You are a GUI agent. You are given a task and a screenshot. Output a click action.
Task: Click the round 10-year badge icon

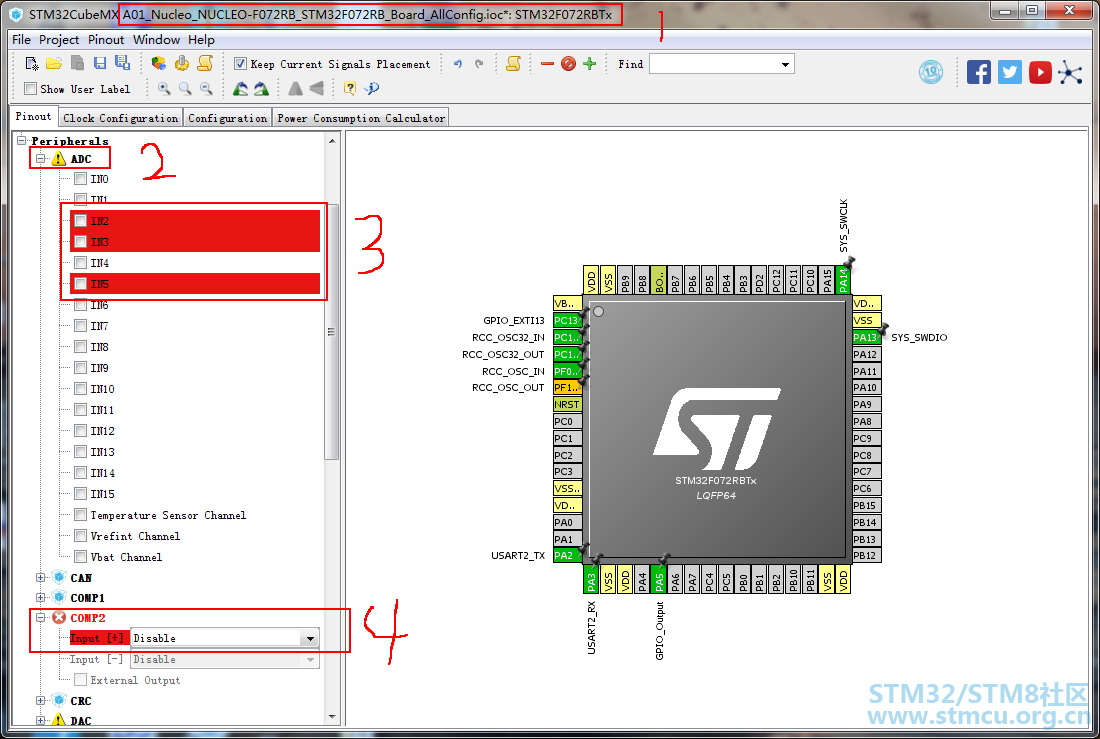click(931, 72)
